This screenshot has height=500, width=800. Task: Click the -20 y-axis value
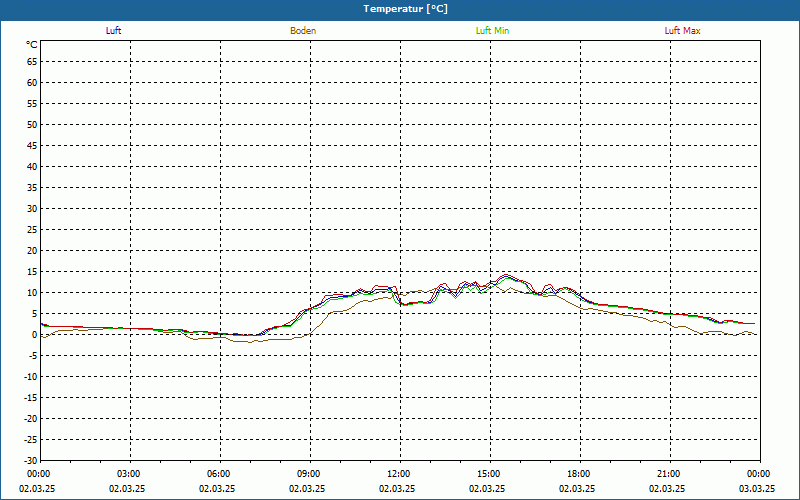point(31,418)
